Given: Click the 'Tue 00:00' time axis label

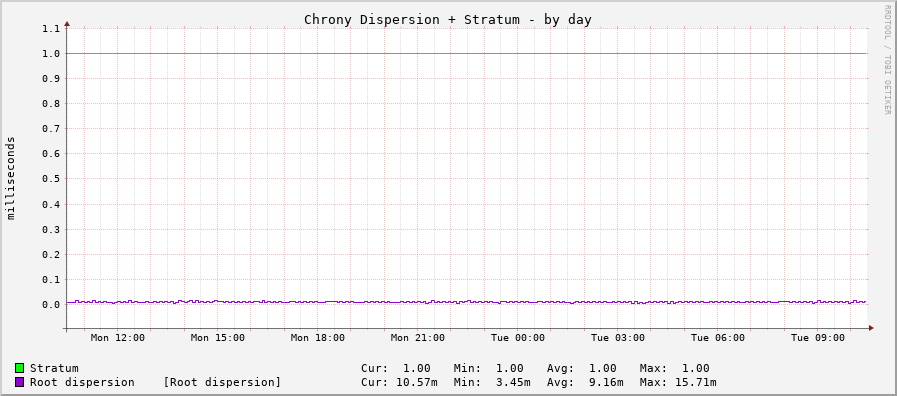Looking at the screenshot, I should coord(518,338).
